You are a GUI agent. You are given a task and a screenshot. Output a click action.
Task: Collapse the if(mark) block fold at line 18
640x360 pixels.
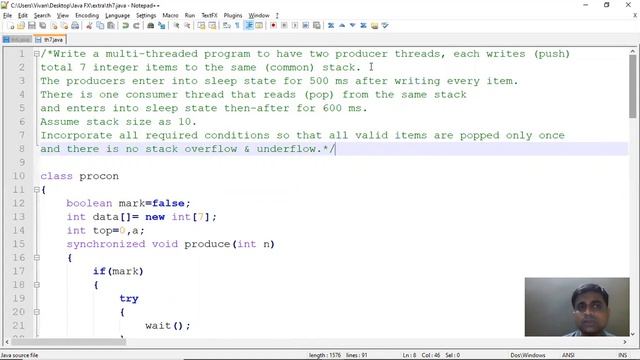tap(37, 285)
